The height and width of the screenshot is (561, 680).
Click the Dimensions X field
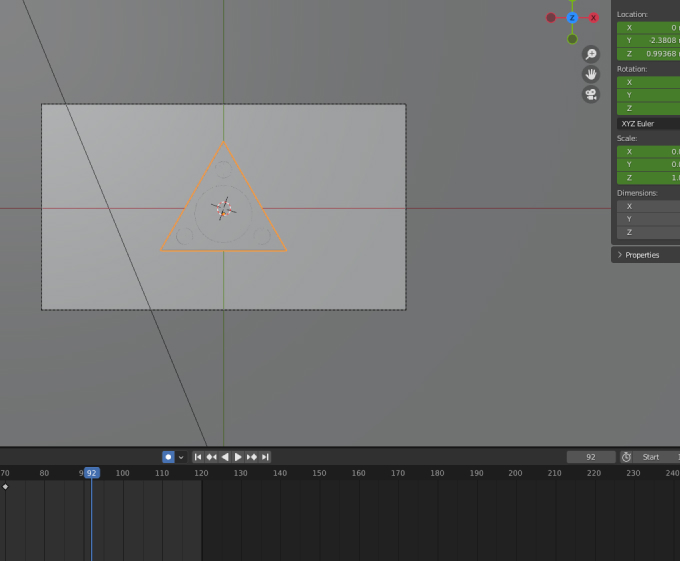[x=648, y=206]
